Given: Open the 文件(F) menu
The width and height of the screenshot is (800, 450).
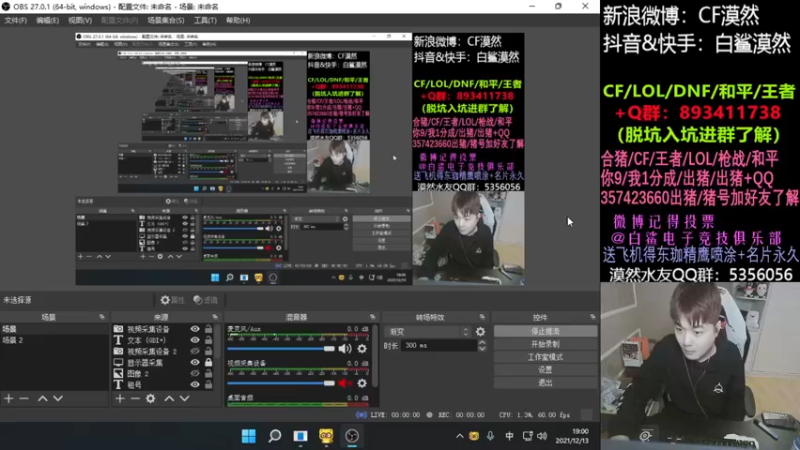Looking at the screenshot, I should (15, 20).
